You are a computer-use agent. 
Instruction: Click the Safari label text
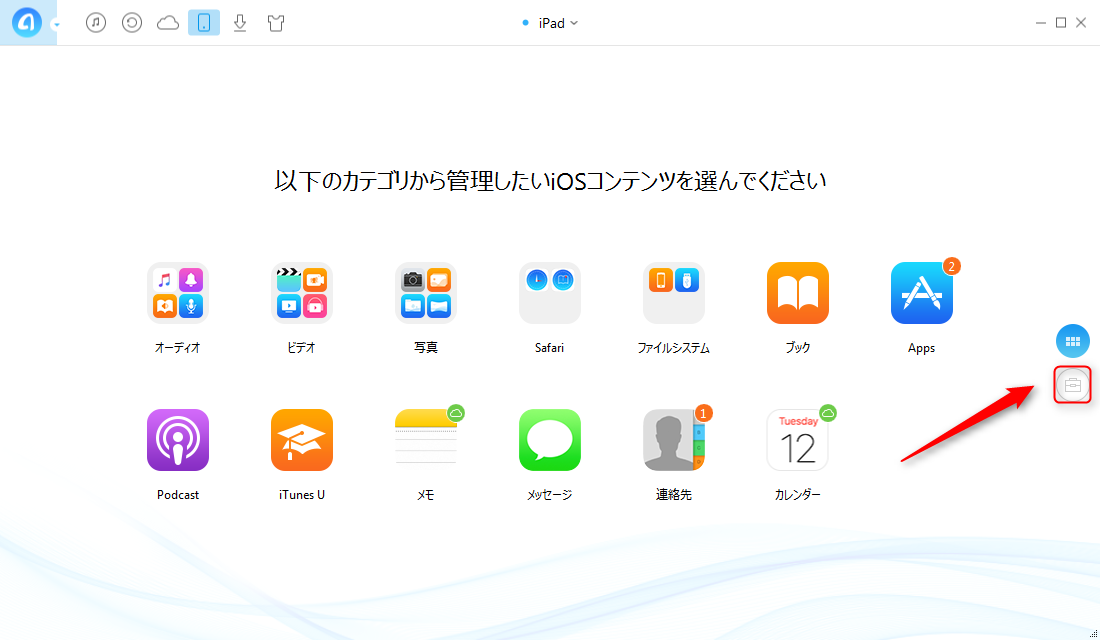tap(549, 347)
